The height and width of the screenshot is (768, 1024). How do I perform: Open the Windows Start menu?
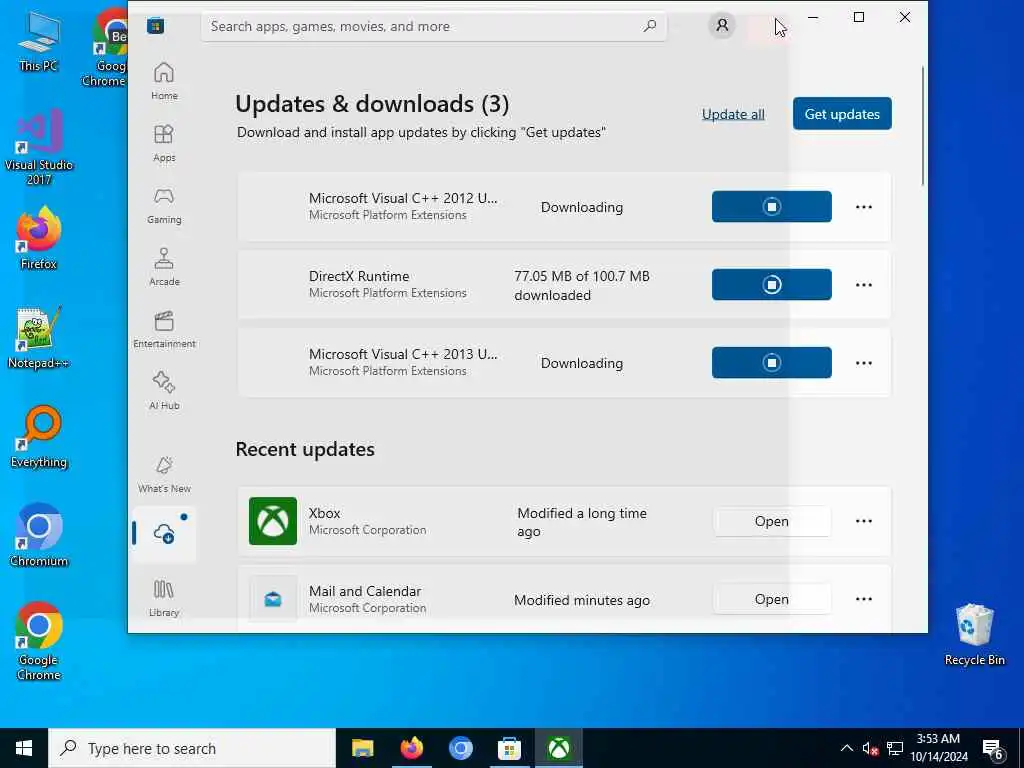pyautogui.click(x=24, y=748)
